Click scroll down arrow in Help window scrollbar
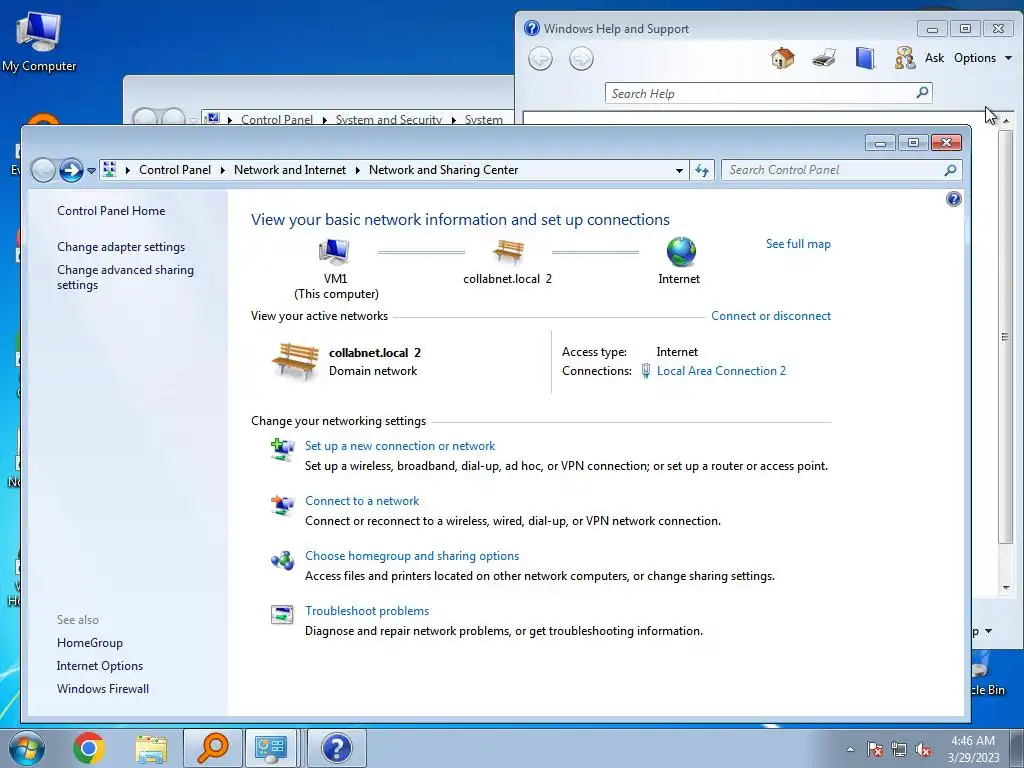 (1006, 588)
